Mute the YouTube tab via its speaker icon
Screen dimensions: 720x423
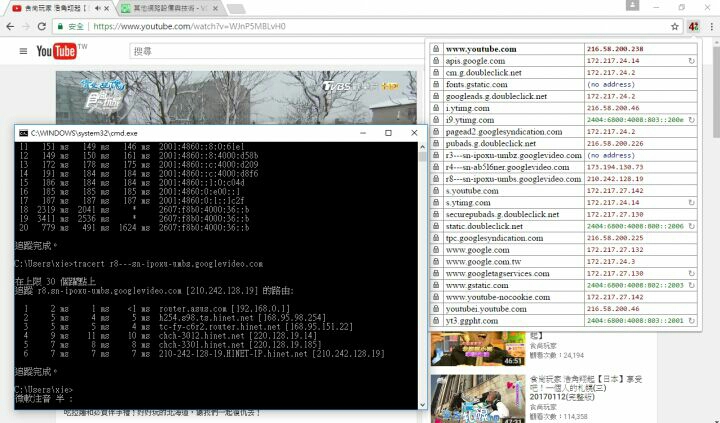(x=97, y=8)
